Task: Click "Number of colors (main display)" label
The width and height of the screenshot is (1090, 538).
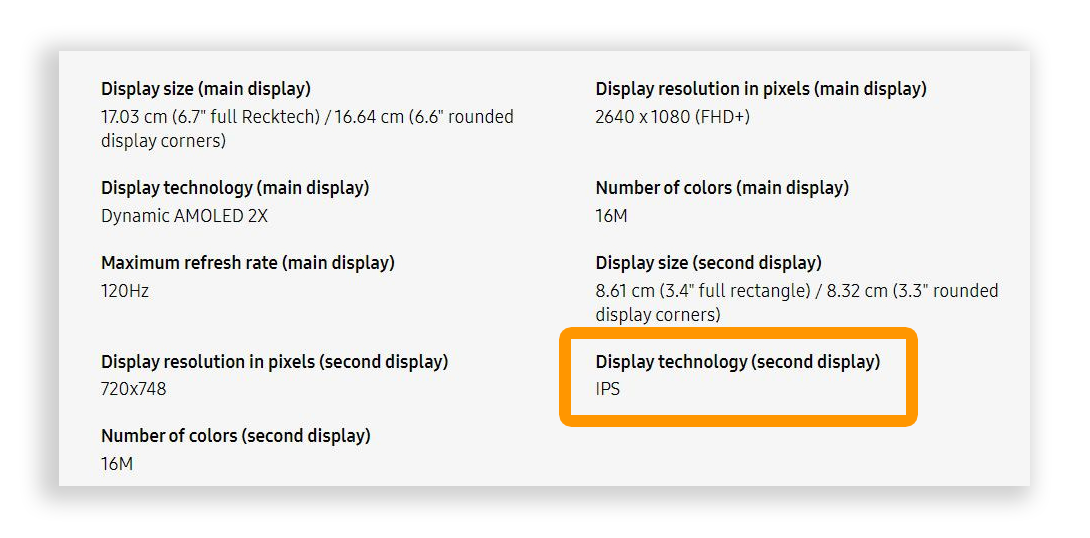Action: click(721, 188)
